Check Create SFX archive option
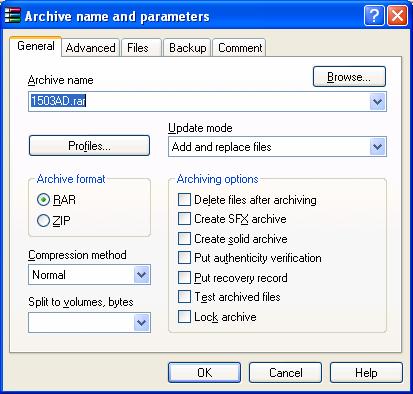Screen dimensions: 413x394 [184, 219]
